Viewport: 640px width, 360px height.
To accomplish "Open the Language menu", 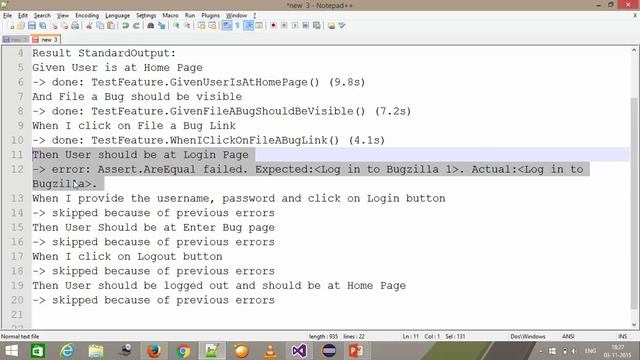I will 118,16.
